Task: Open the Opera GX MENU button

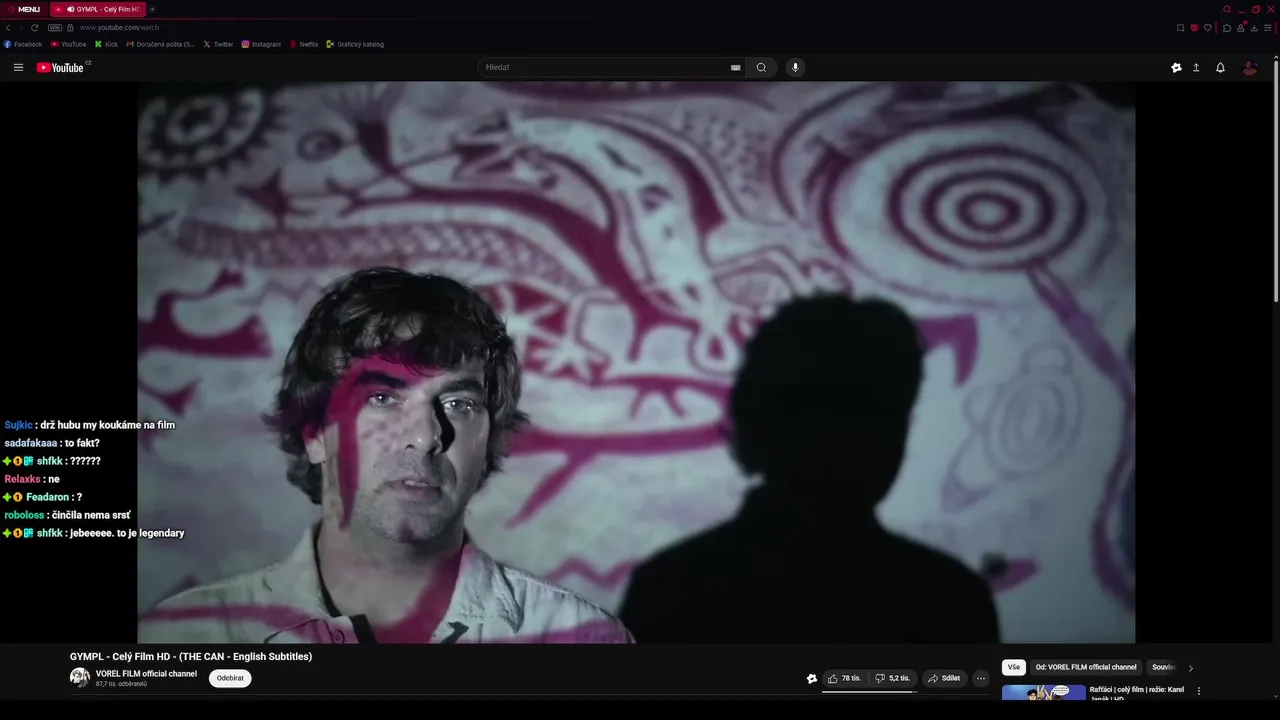Action: click(x=25, y=9)
